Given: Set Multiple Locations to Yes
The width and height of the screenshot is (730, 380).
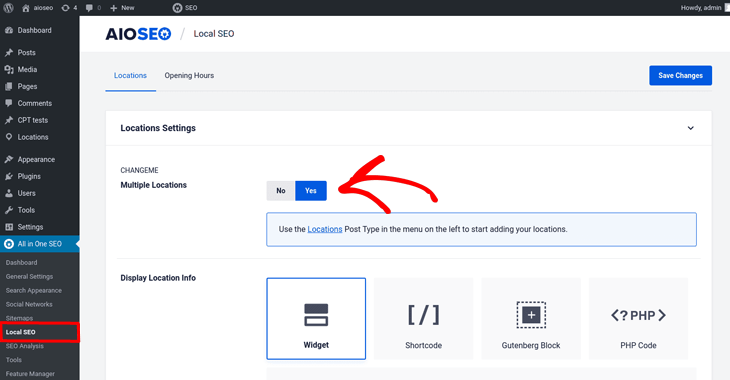Looking at the screenshot, I should coord(311,191).
